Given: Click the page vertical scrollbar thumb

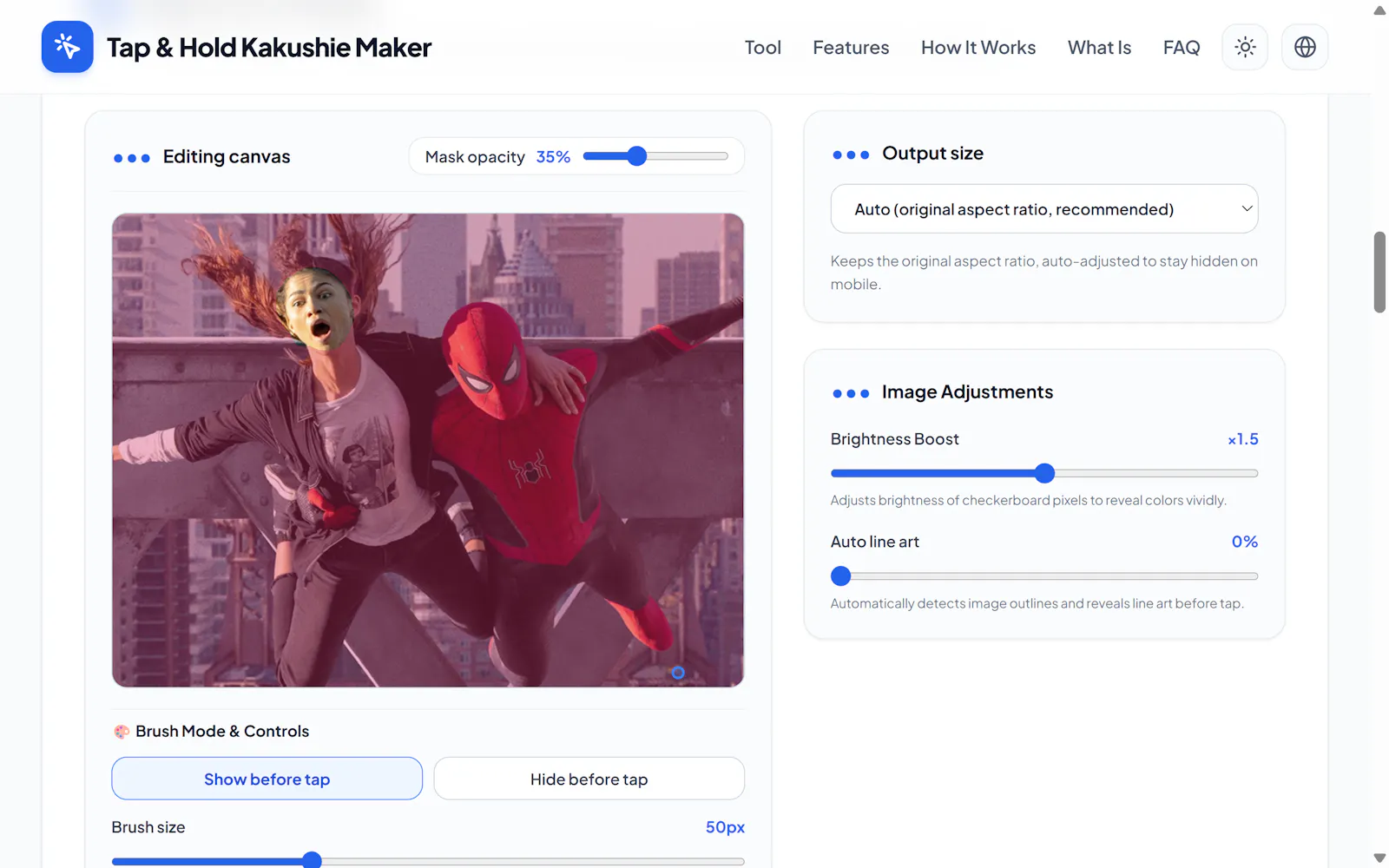Looking at the screenshot, I should tap(1379, 272).
